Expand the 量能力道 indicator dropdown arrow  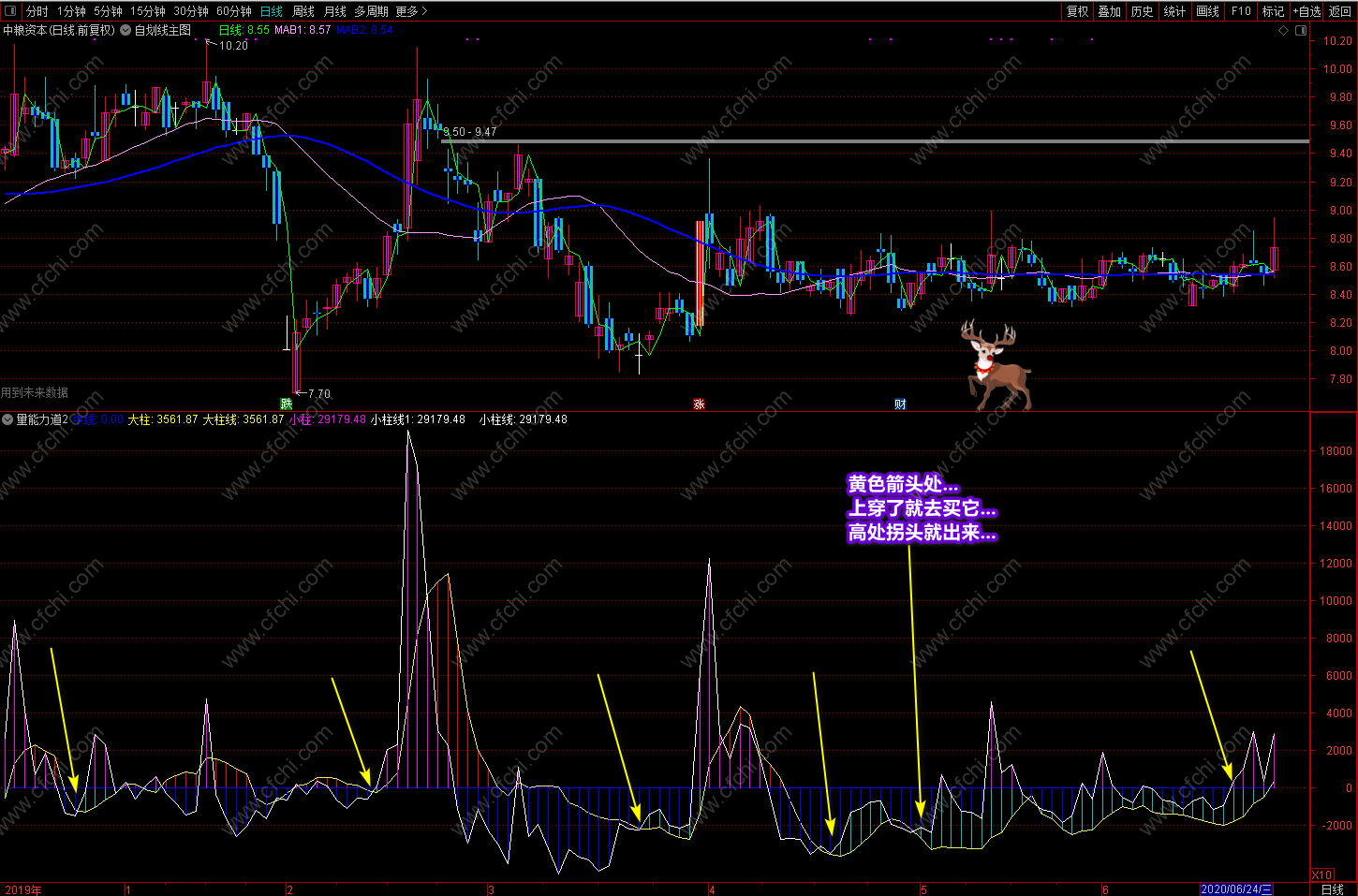click(7, 419)
